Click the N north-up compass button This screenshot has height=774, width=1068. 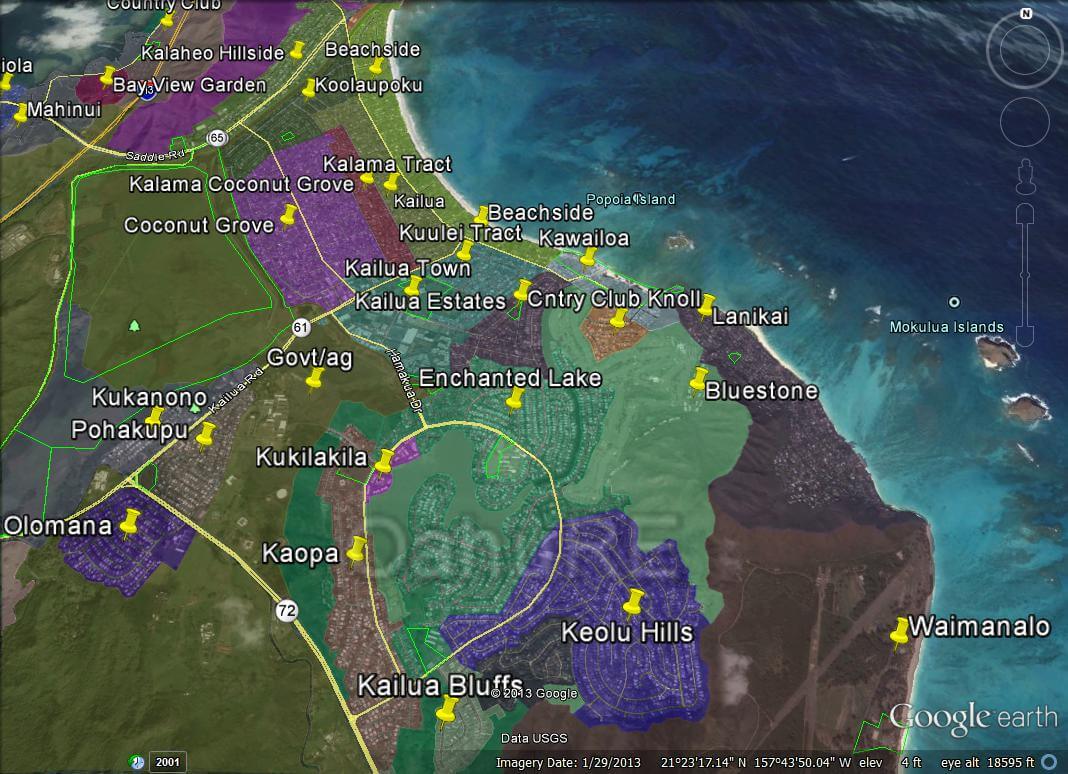tap(1026, 14)
